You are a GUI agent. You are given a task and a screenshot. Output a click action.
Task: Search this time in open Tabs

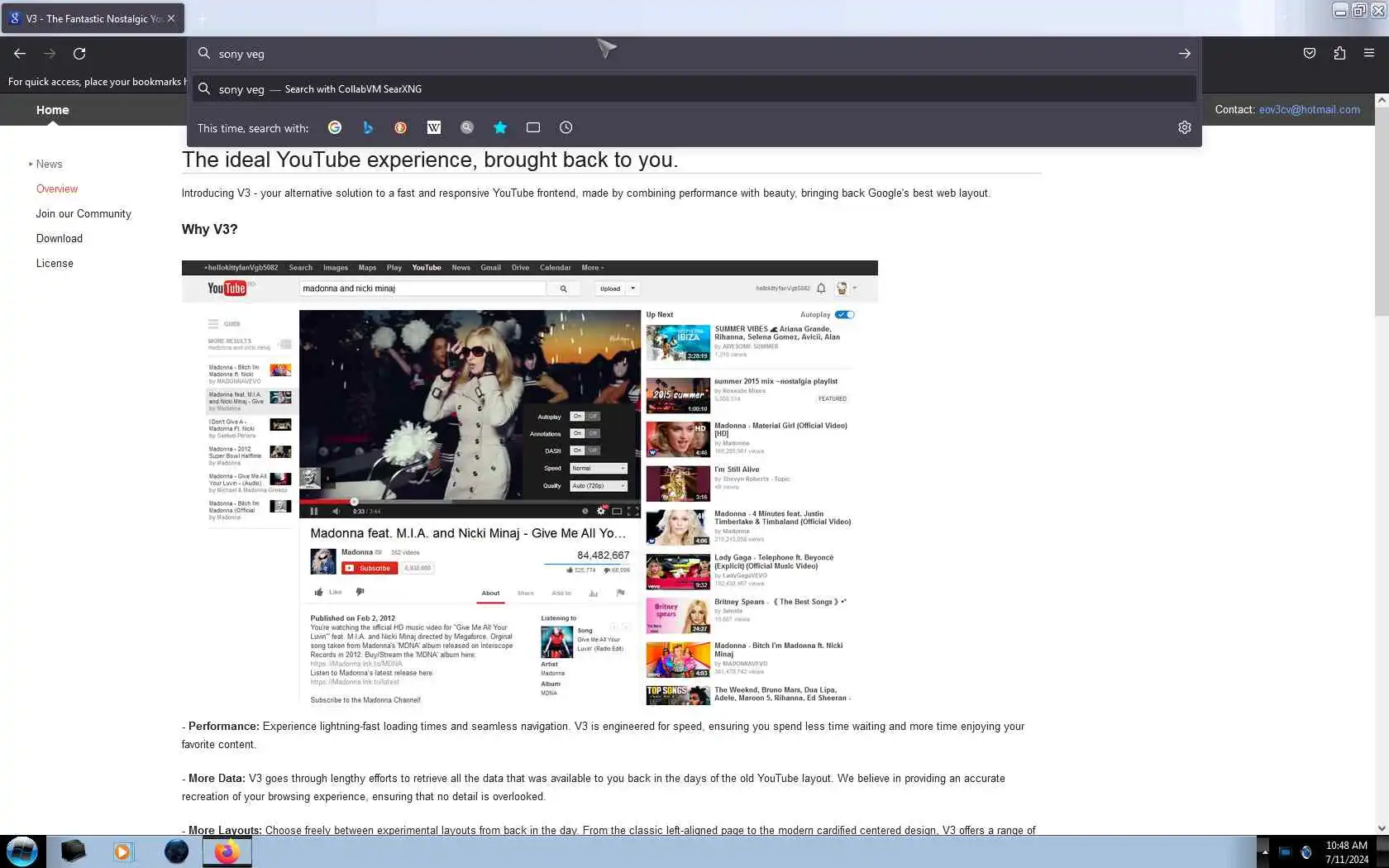[533, 127]
